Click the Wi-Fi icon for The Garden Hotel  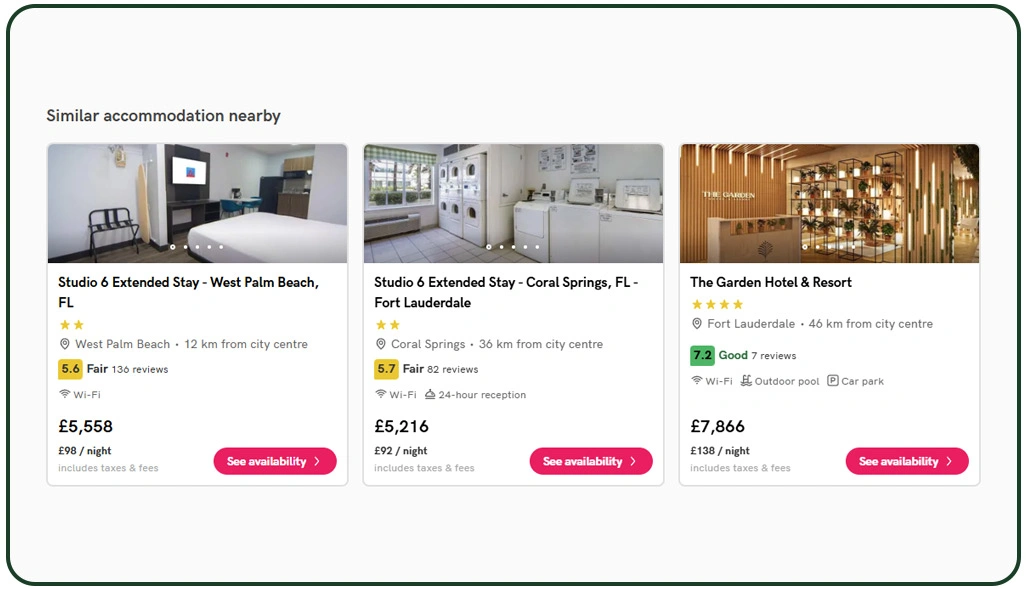tap(697, 381)
